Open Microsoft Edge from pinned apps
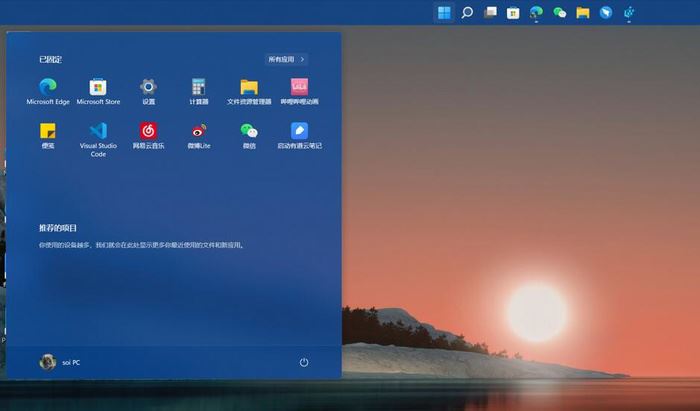The height and width of the screenshot is (411, 700). 48,88
